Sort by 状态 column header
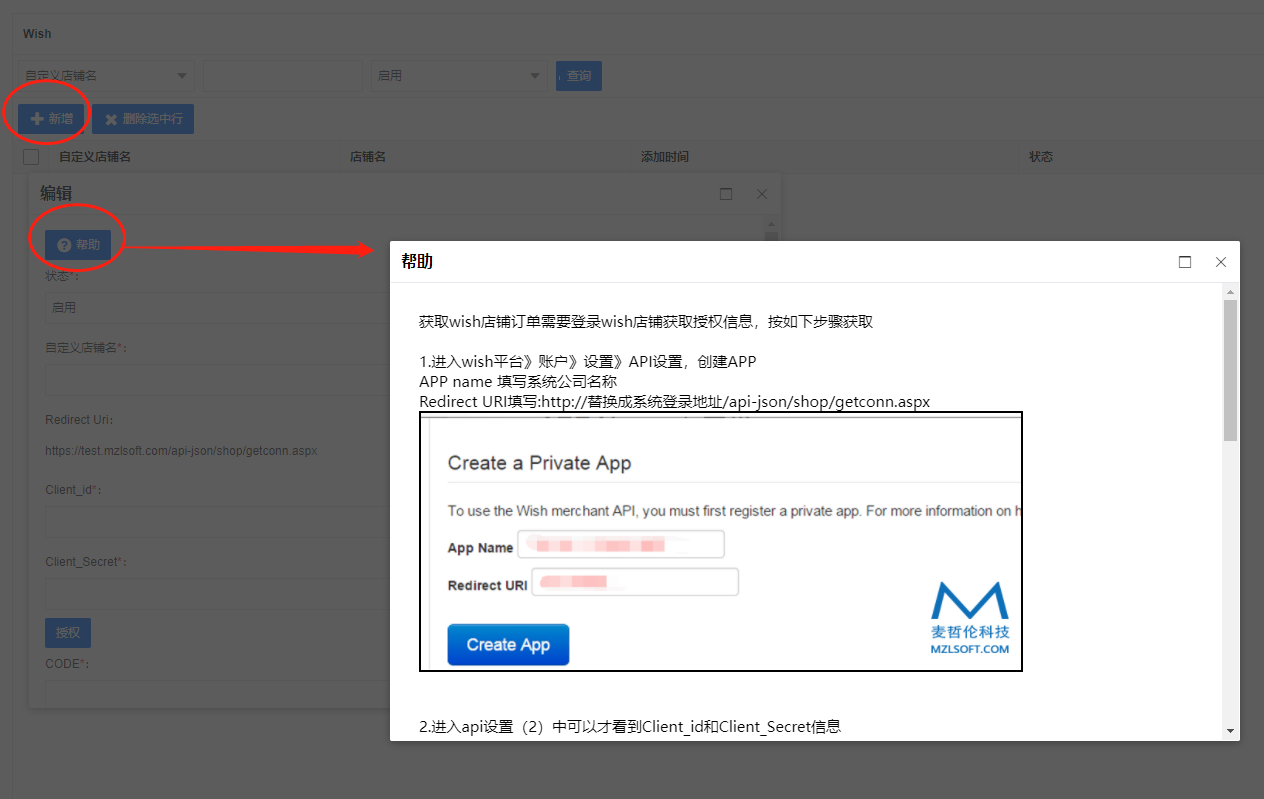Image resolution: width=1264 pixels, height=799 pixels. tap(1041, 157)
